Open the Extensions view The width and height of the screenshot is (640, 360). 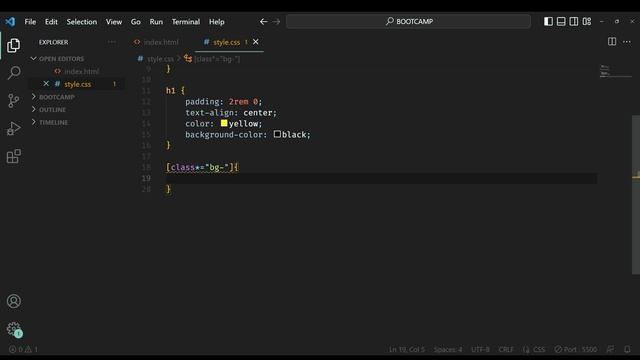[13, 156]
